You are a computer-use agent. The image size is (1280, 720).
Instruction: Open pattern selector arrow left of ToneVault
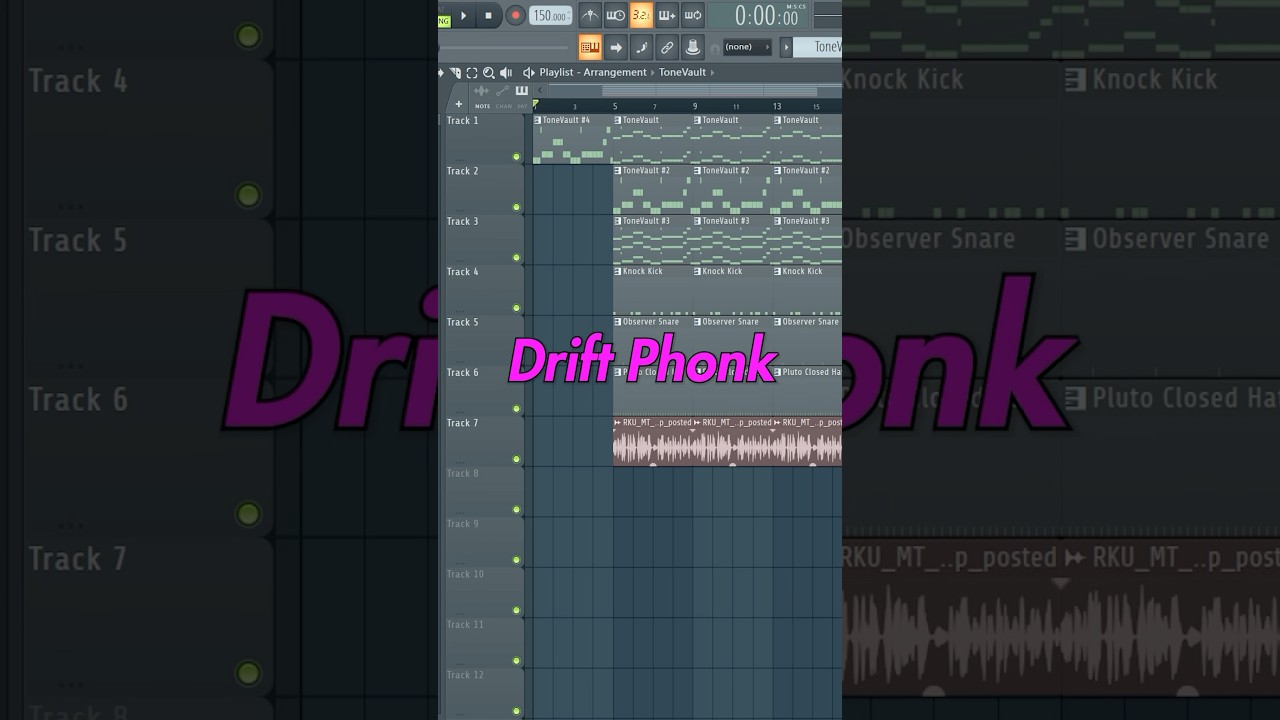click(x=786, y=47)
